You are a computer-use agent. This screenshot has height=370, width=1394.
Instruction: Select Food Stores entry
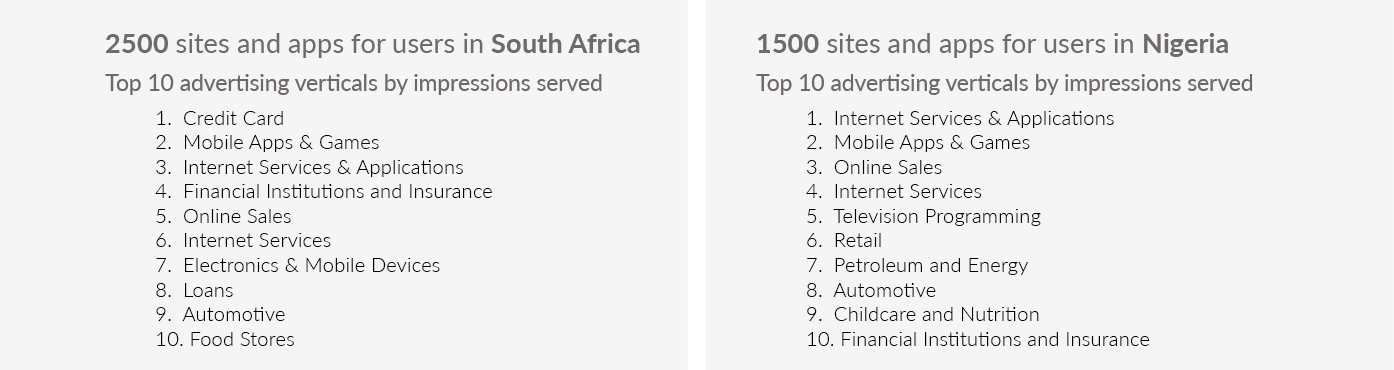click(242, 339)
